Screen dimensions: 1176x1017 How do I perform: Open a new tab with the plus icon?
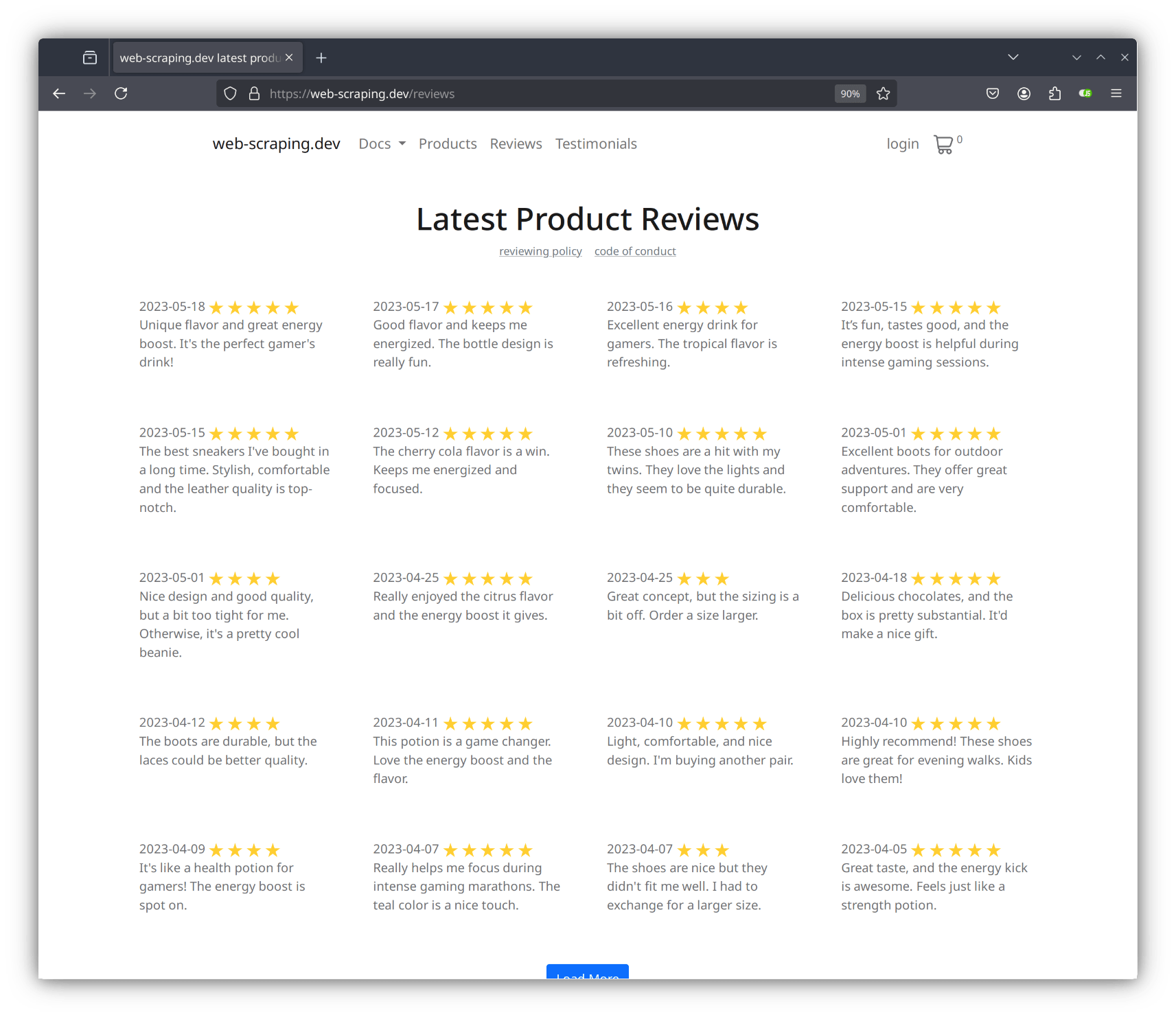[x=321, y=58]
